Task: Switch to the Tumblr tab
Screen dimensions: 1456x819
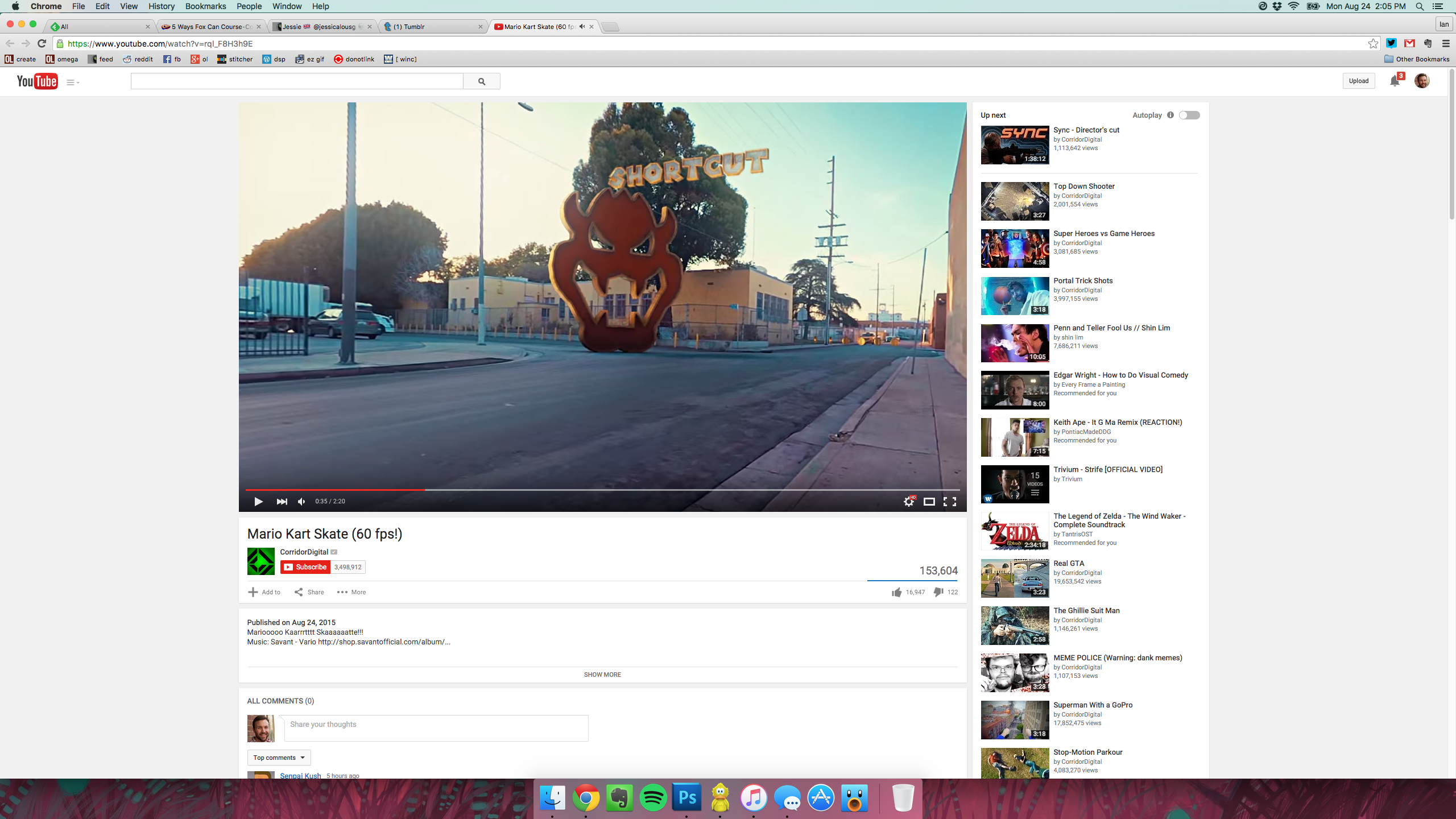Action: pyautogui.click(x=433, y=26)
